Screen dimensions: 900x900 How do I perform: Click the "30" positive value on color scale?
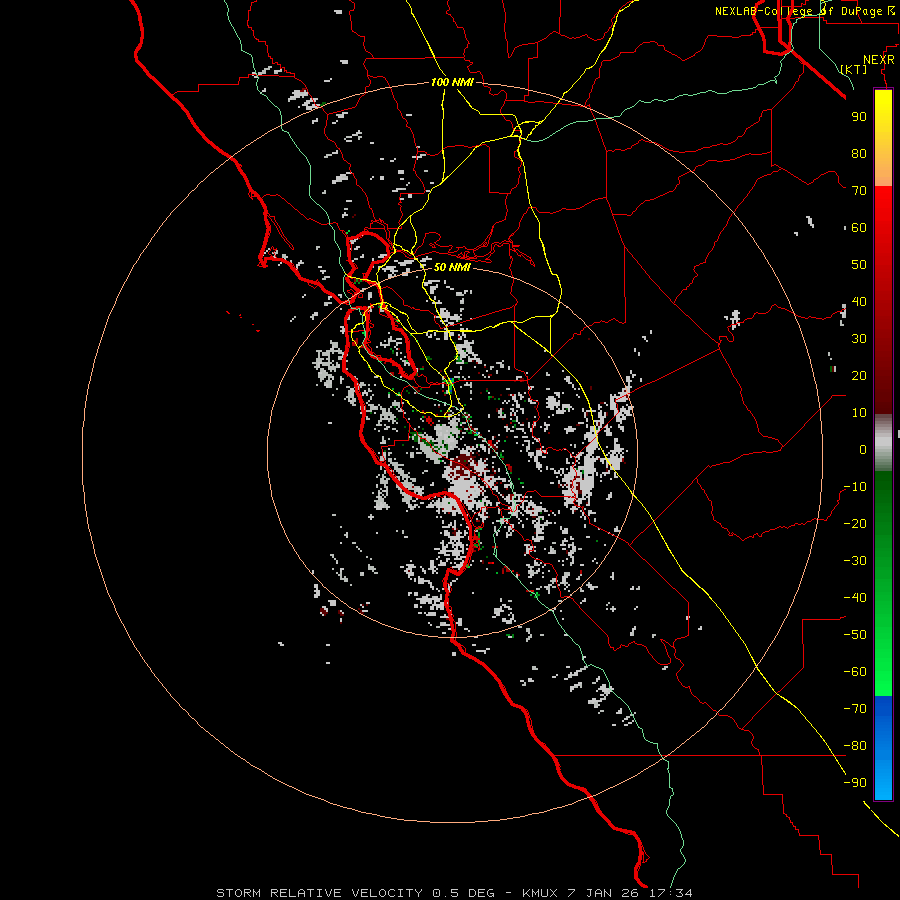pyautogui.click(x=859, y=339)
